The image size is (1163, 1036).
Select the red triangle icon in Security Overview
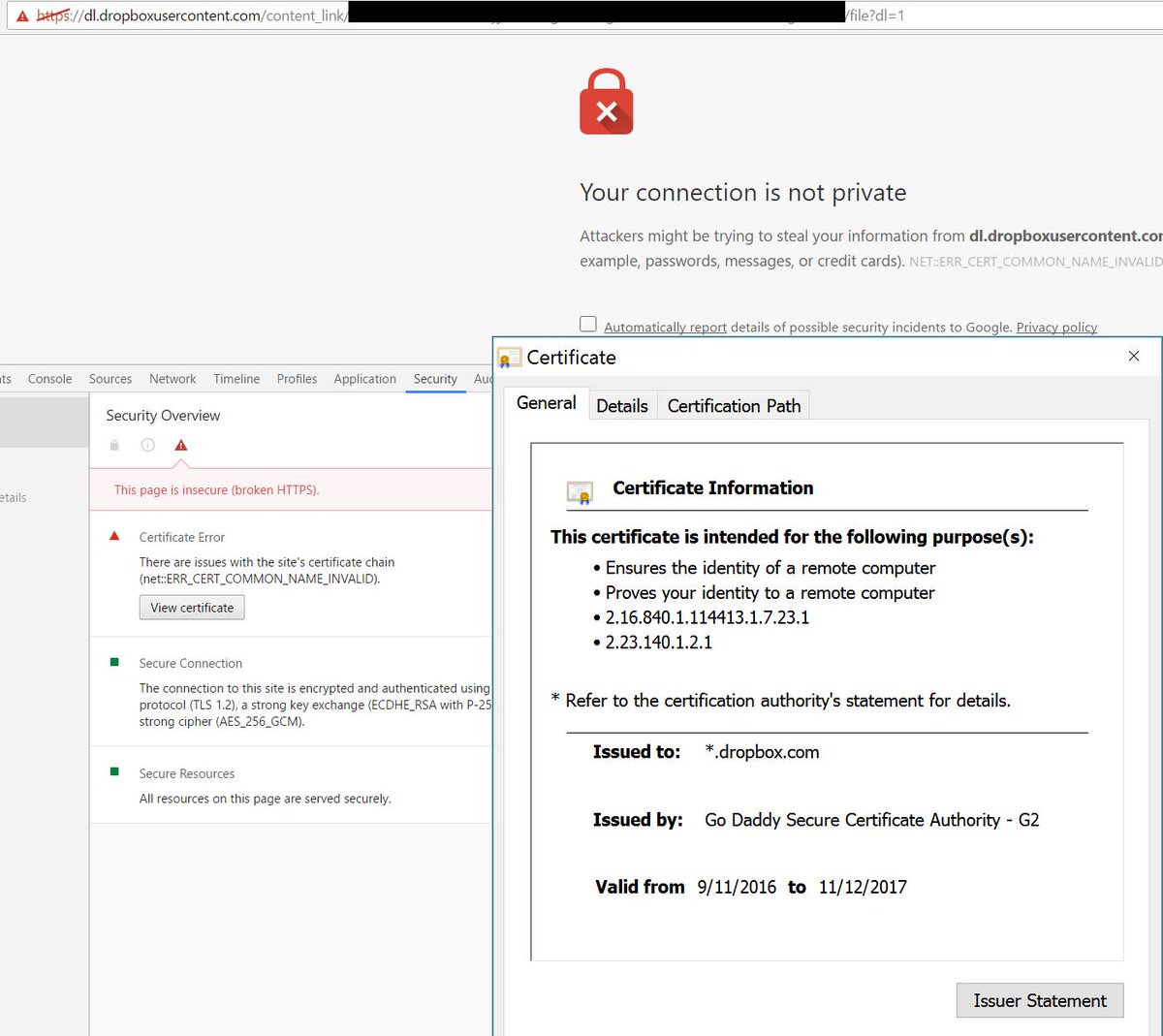181,445
